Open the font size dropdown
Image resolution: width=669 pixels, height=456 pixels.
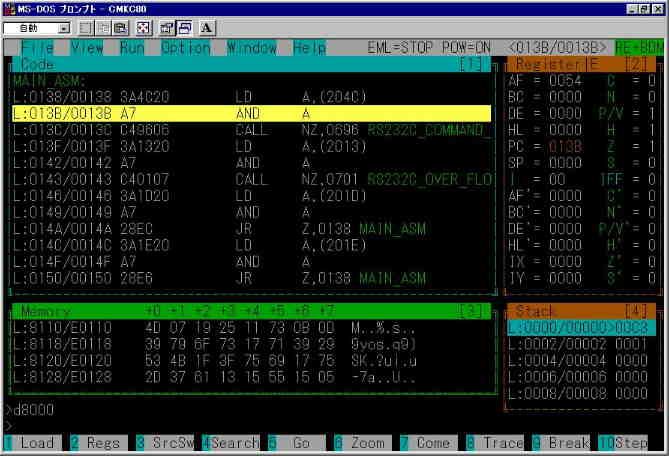(64, 28)
